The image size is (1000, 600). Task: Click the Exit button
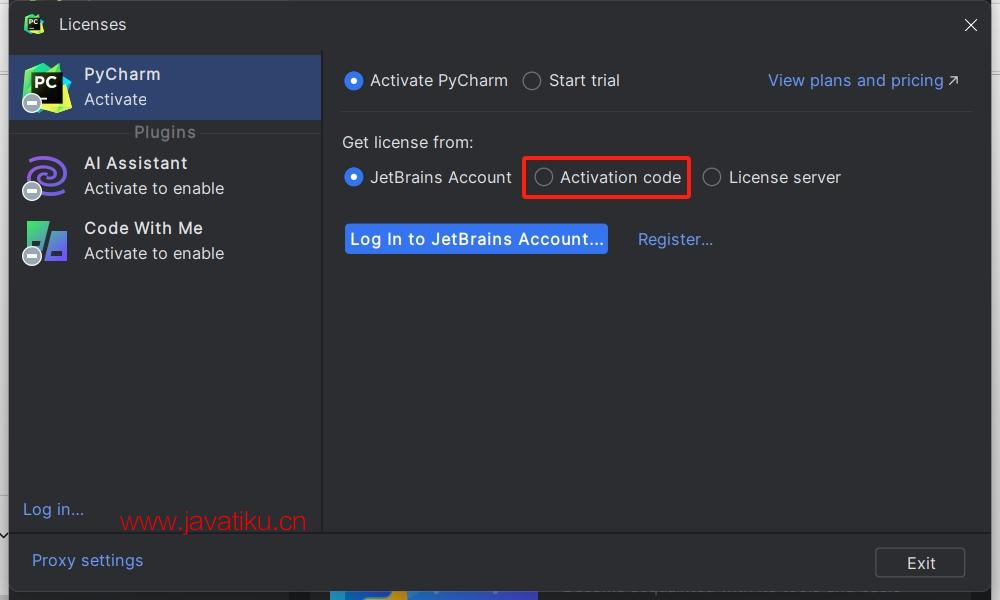pyautogui.click(x=920, y=563)
